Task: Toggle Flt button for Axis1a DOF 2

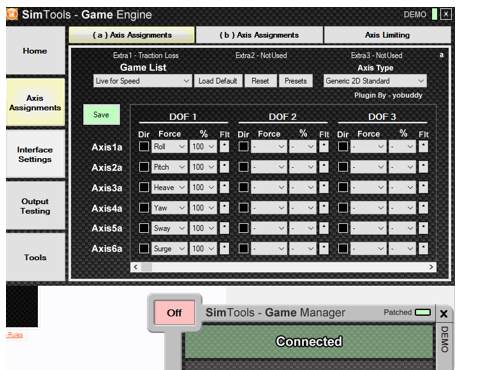Action: 324,146
